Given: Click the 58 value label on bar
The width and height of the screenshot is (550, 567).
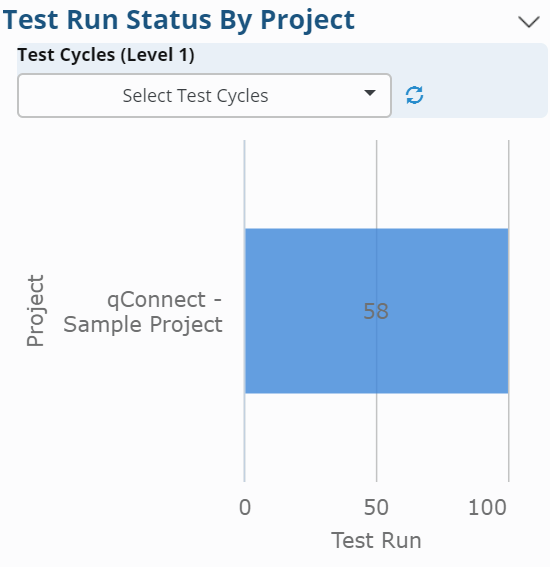Looking at the screenshot, I should 376,311.
